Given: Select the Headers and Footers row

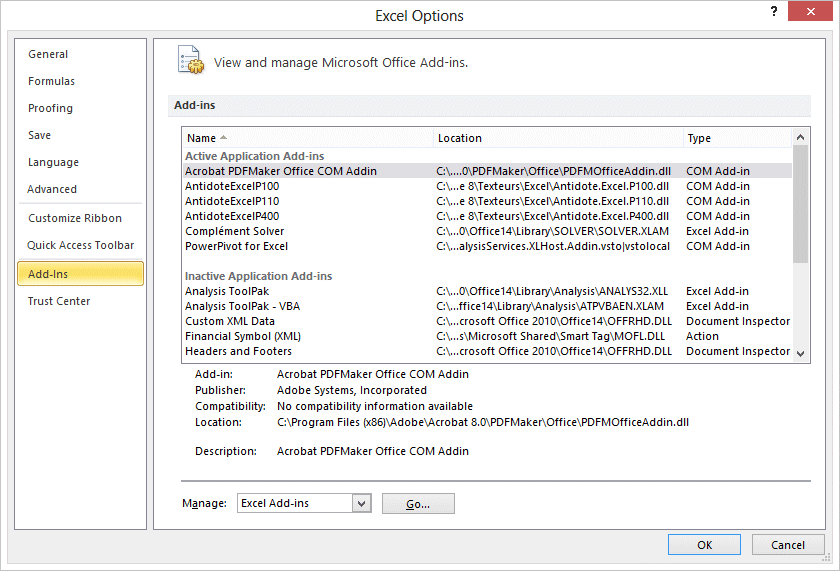Looking at the screenshot, I should [x=486, y=351].
